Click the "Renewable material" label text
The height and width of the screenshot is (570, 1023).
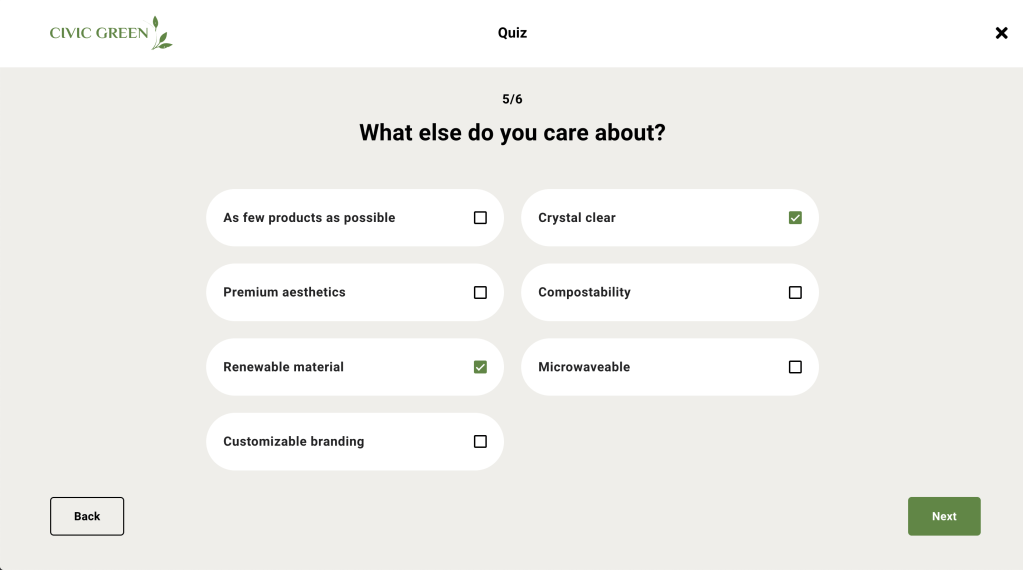tap(283, 367)
